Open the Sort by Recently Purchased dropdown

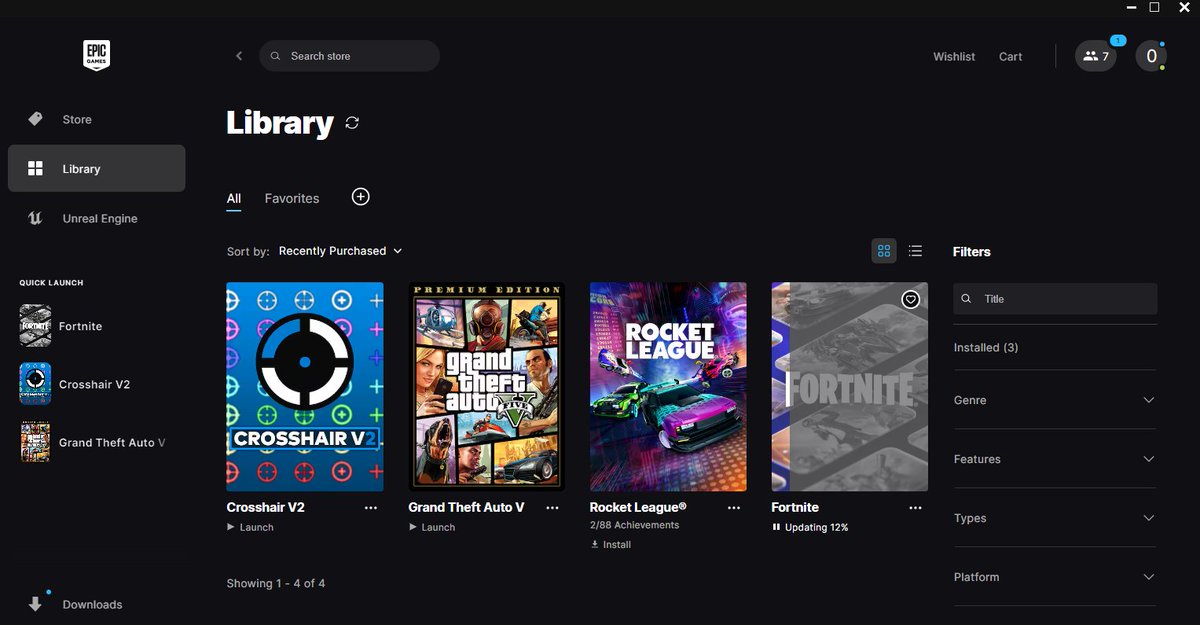[x=340, y=251]
